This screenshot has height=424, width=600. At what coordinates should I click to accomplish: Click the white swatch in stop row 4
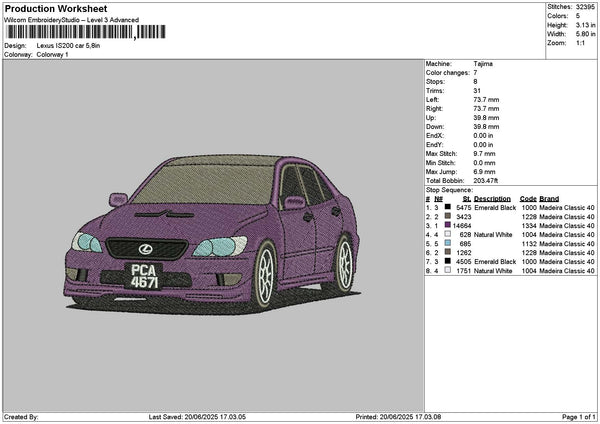[x=447, y=234]
